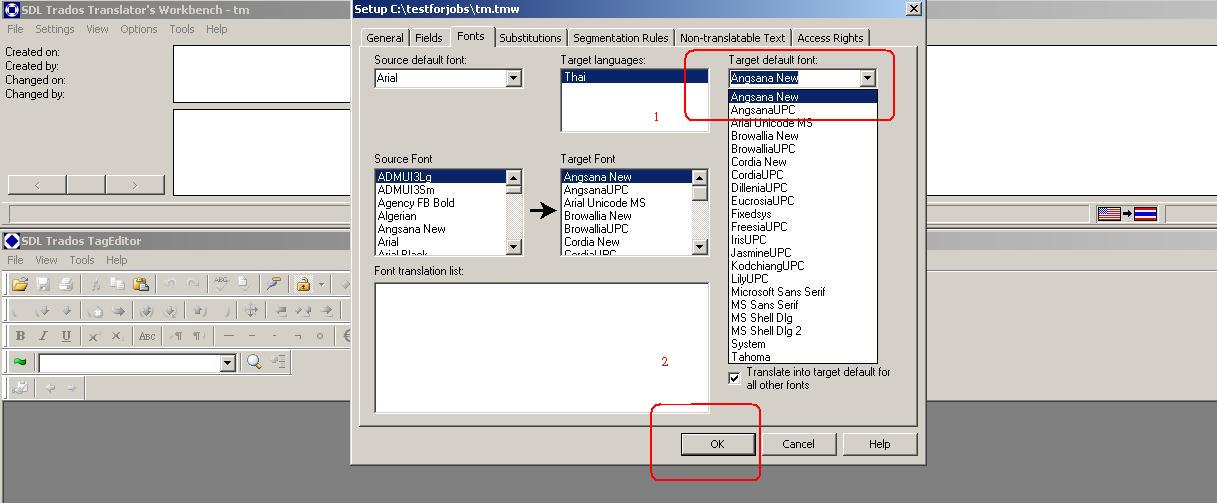Click scroll up arrow of Target Font list
This screenshot has width=1217, height=503.
[x=700, y=178]
